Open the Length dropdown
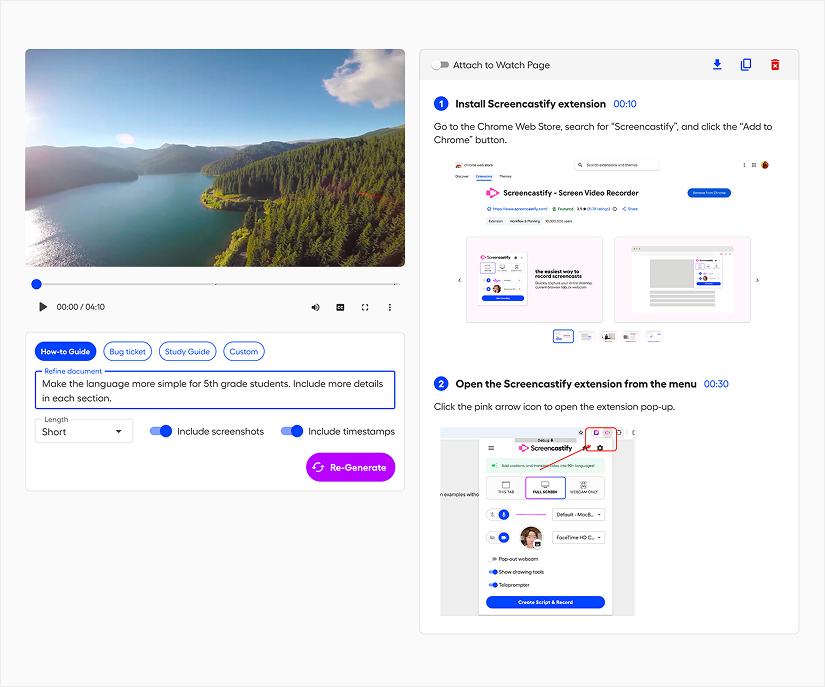 click(x=84, y=431)
